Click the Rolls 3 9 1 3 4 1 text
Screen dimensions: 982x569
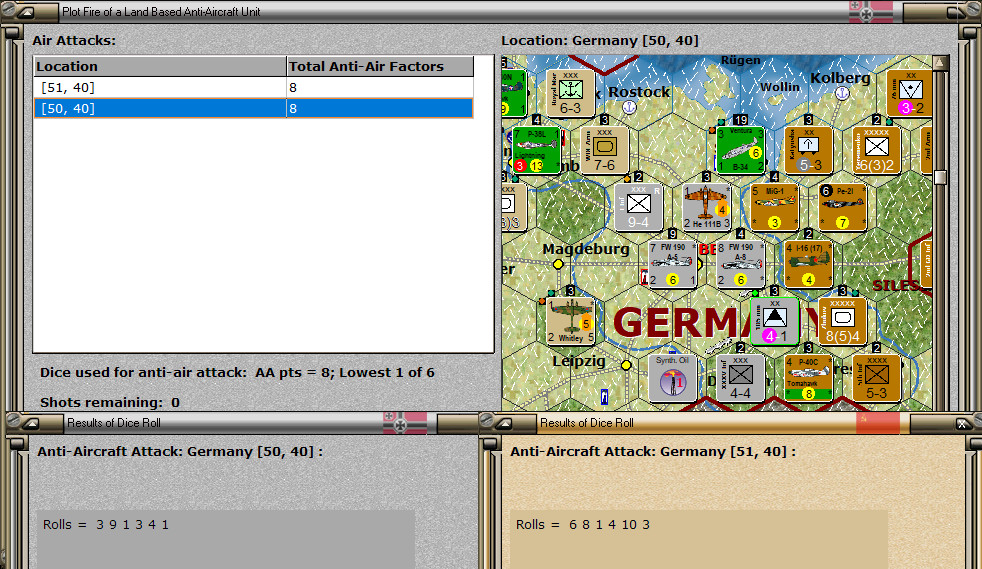(x=106, y=525)
